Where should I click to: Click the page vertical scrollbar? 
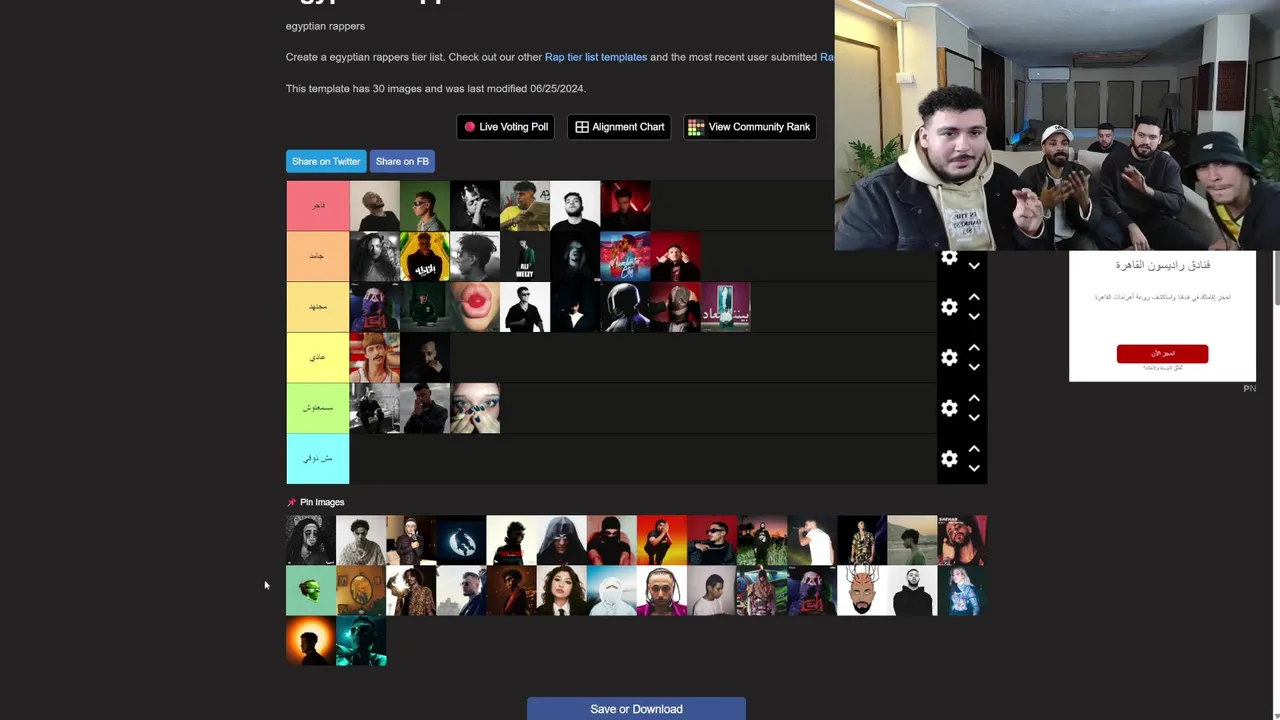point(1276,280)
